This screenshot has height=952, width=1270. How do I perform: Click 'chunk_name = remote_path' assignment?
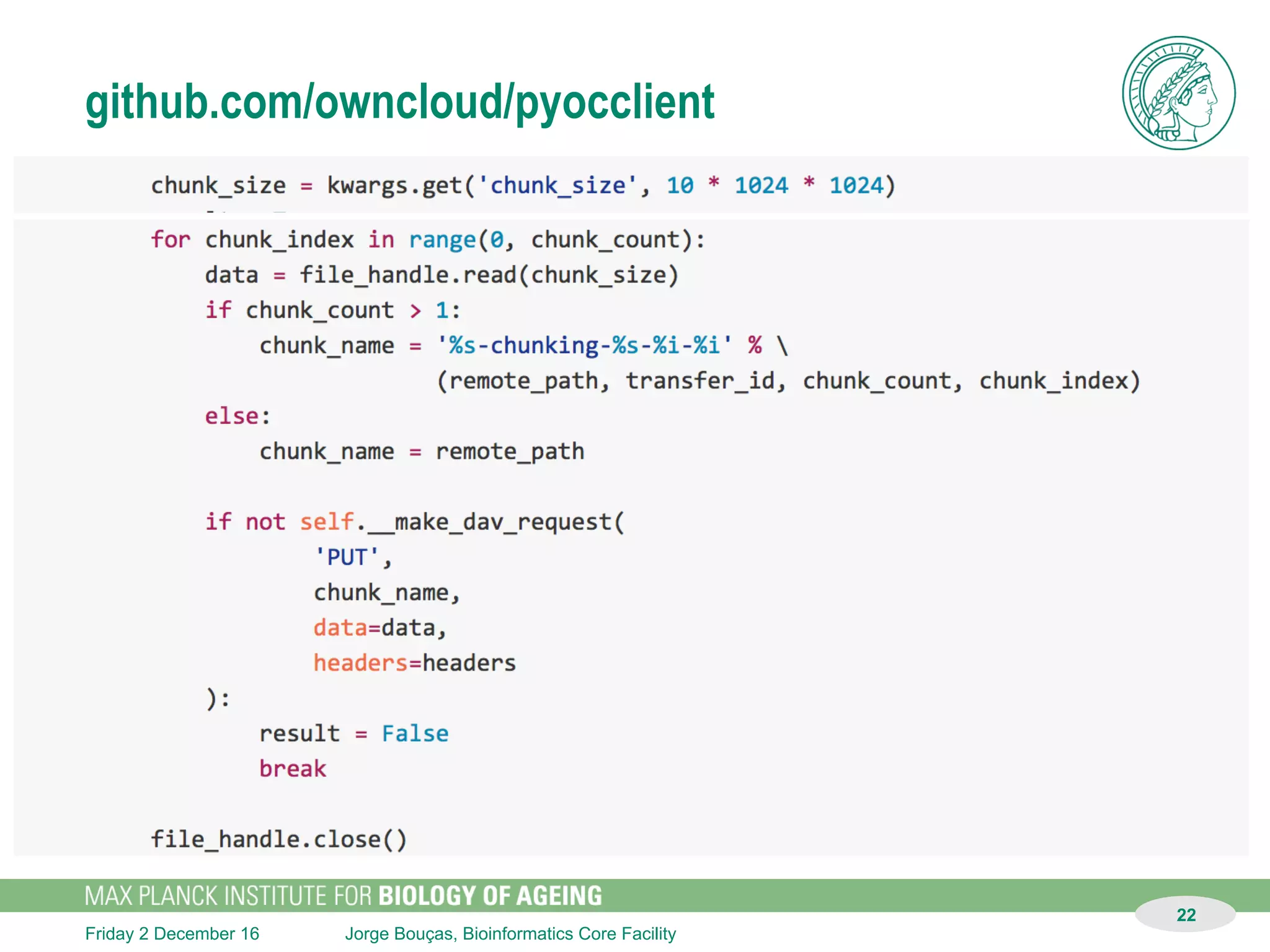421,452
